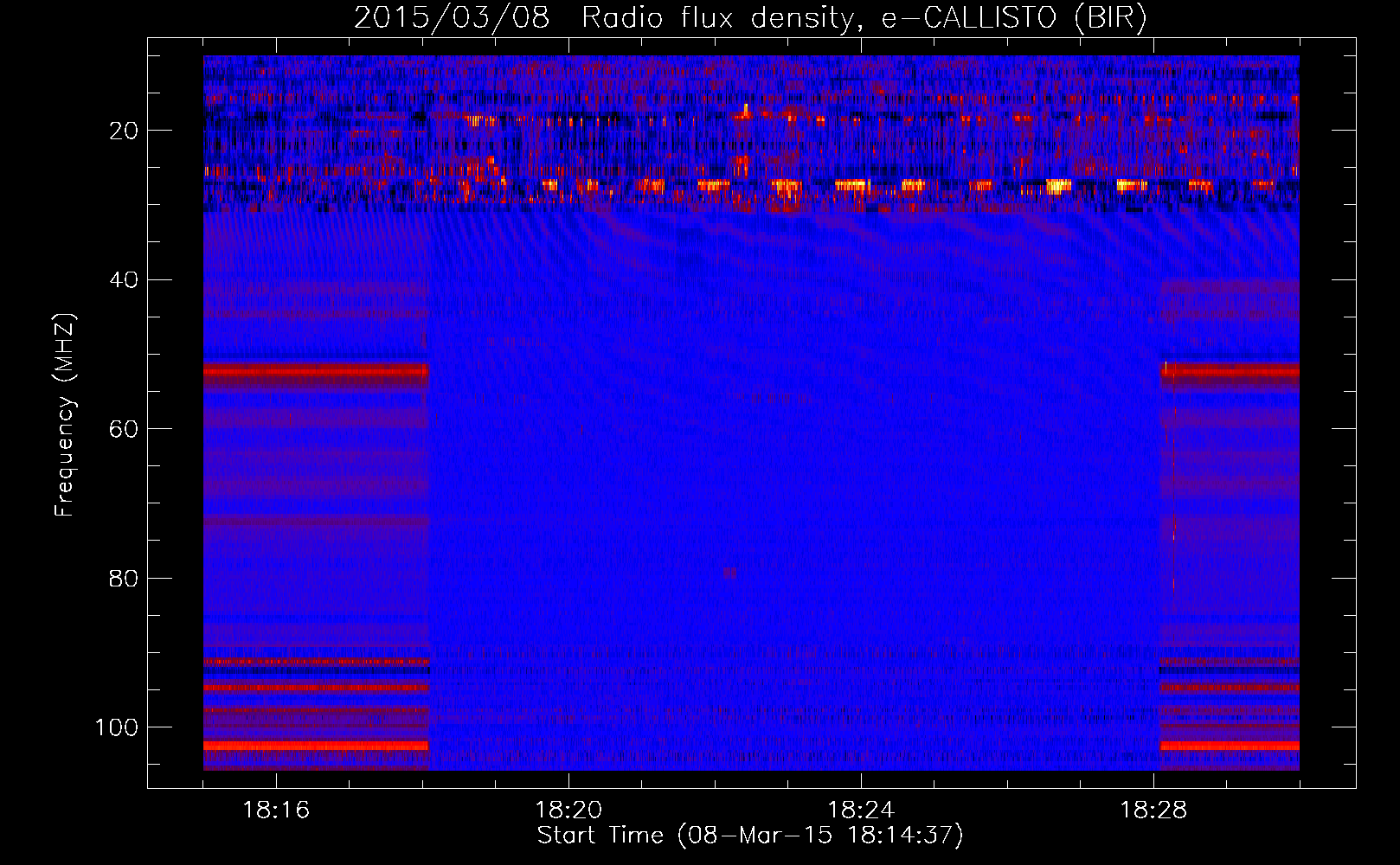Click the 'Start Time (08-Mar-15 18:14:37)' axis label
The image size is (1400, 865).
(750, 836)
